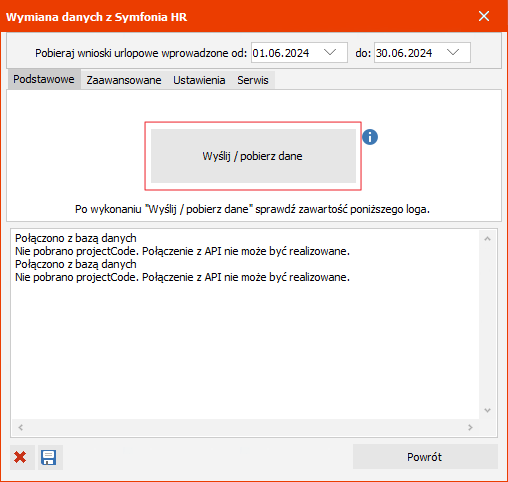
Task: Open the 'do' end date dropdown arrow
Action: click(453, 53)
